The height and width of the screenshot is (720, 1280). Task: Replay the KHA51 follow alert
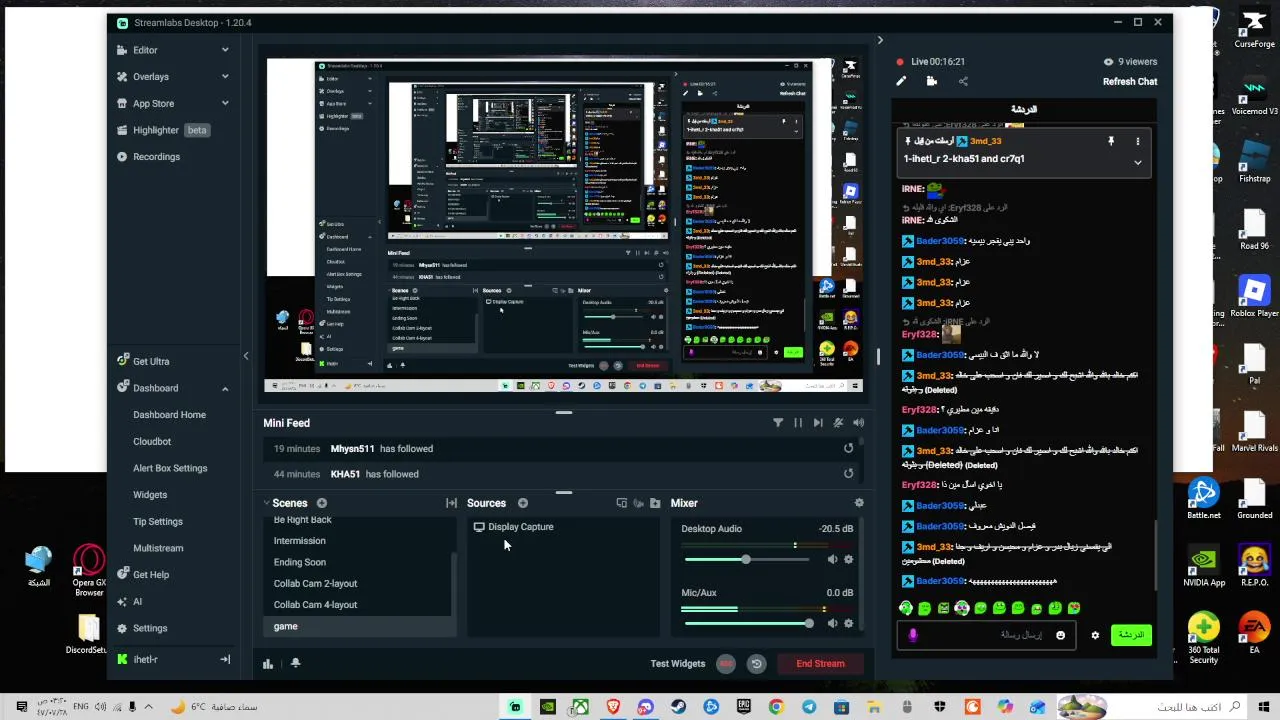click(848, 474)
